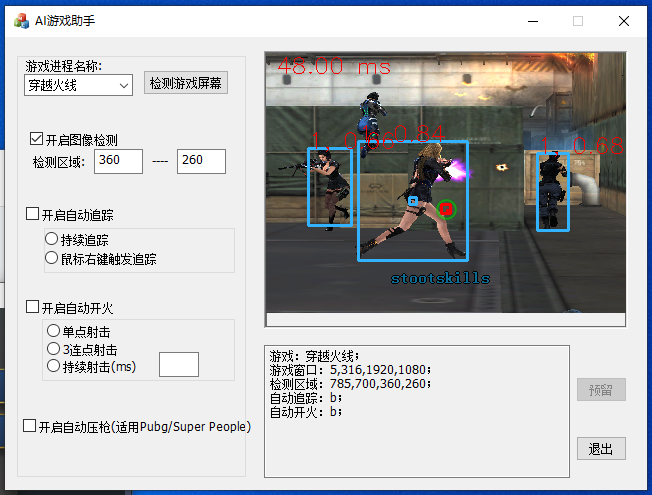Click the log line 游戏窗口: 5,316,1920,1080;
The height and width of the screenshot is (495, 652).
coord(351,370)
